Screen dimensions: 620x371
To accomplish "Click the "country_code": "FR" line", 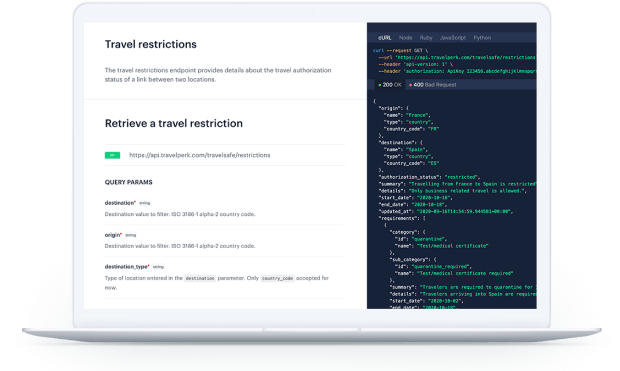I will 411,129.
